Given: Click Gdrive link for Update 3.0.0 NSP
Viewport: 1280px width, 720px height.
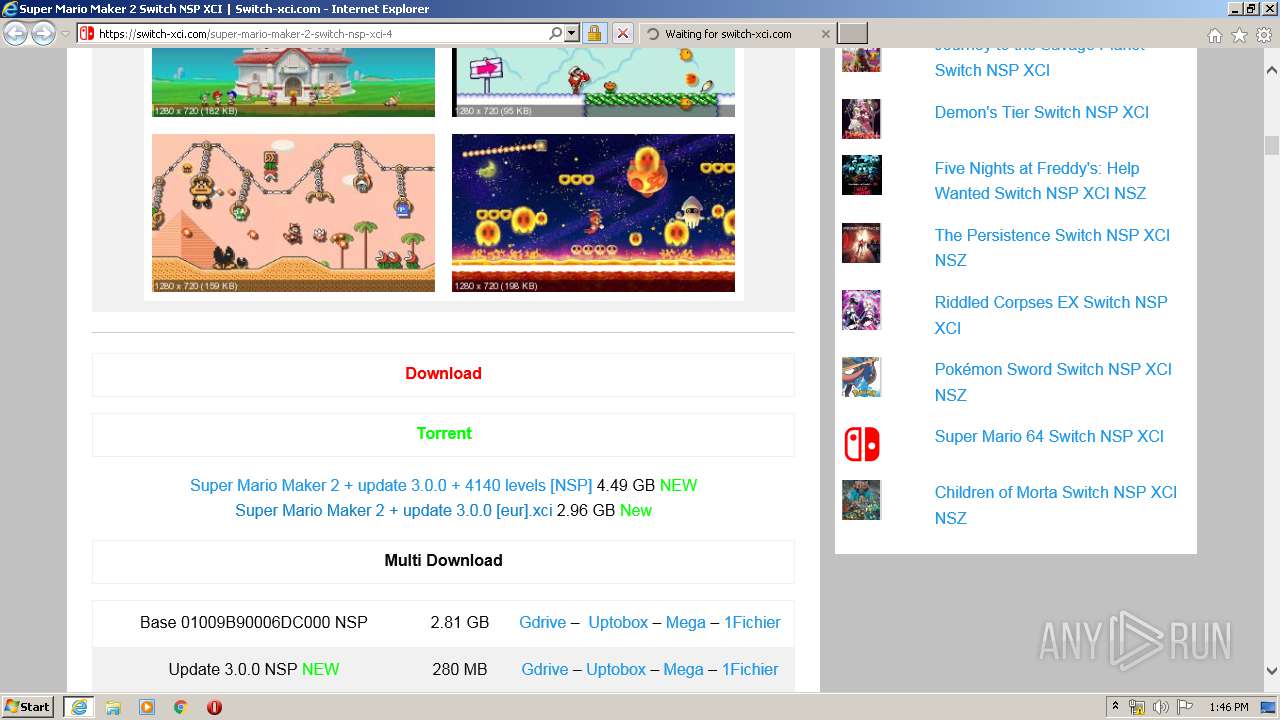Looking at the screenshot, I should point(544,669).
